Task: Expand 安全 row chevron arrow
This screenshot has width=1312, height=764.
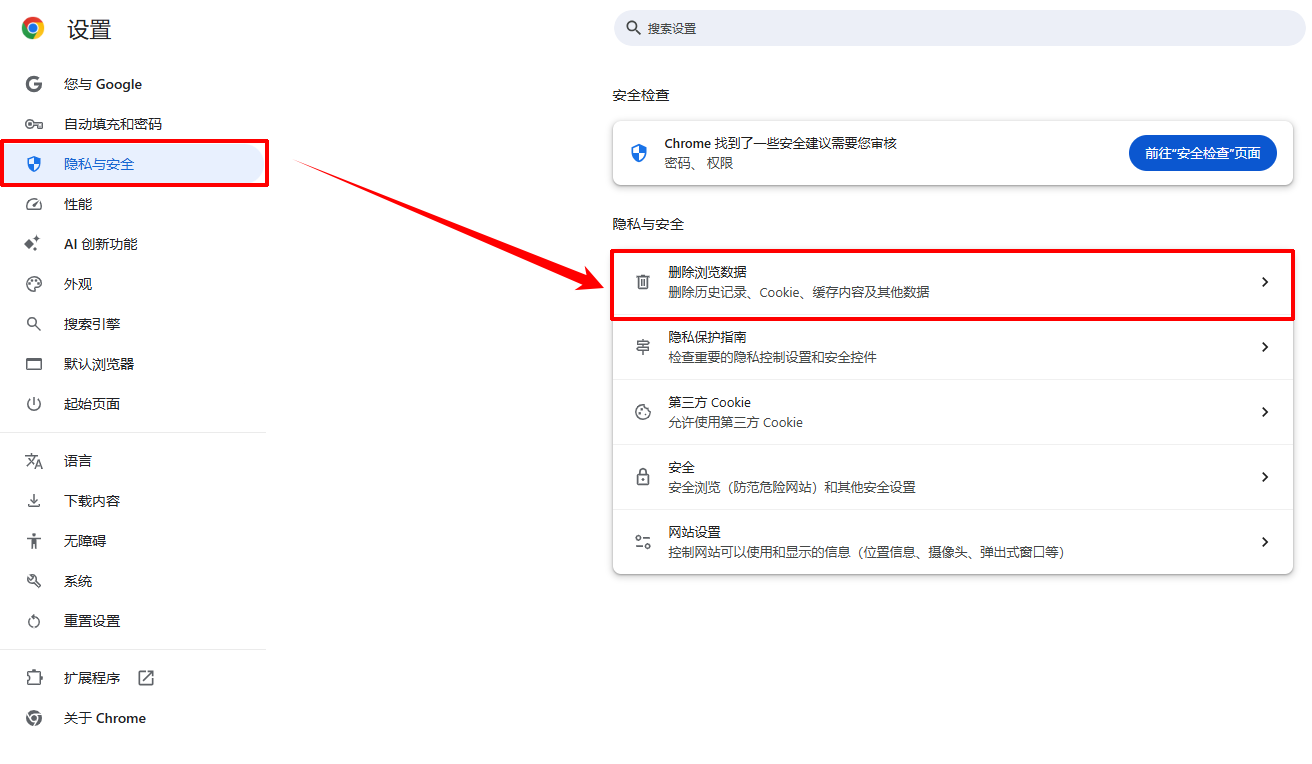Action: (1265, 477)
